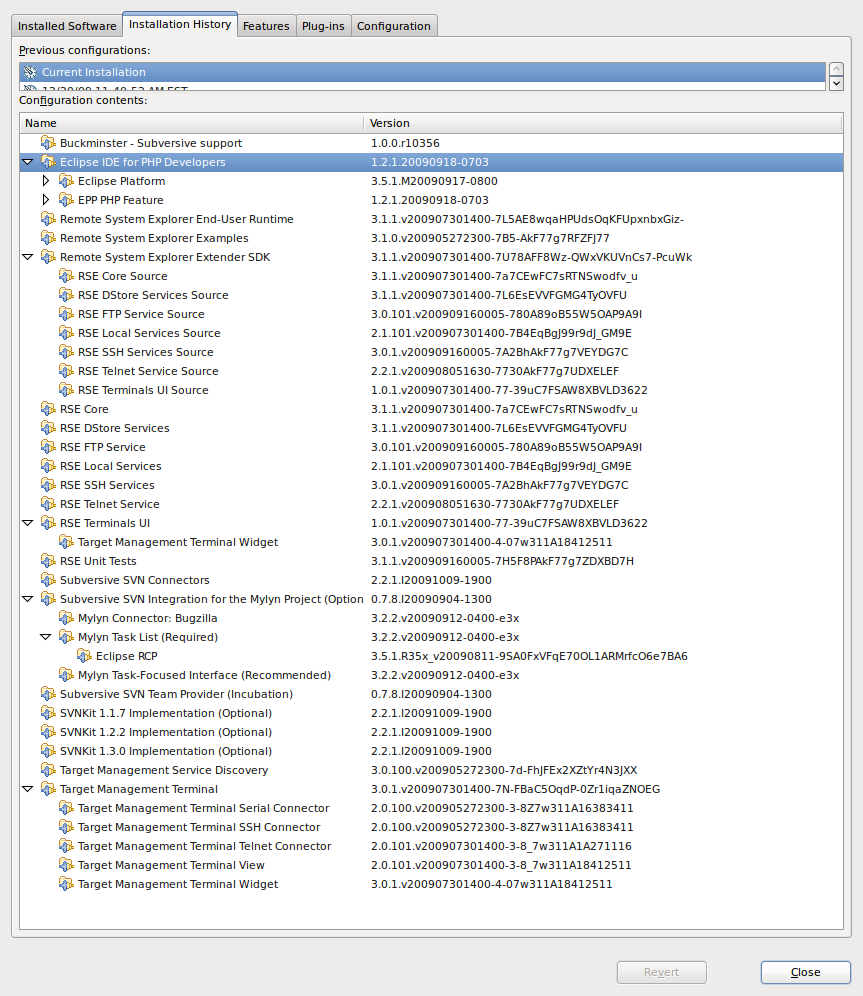Click the Mylyn Task-Focused Interface icon
Image resolution: width=863 pixels, height=996 pixels.
[x=66, y=675]
